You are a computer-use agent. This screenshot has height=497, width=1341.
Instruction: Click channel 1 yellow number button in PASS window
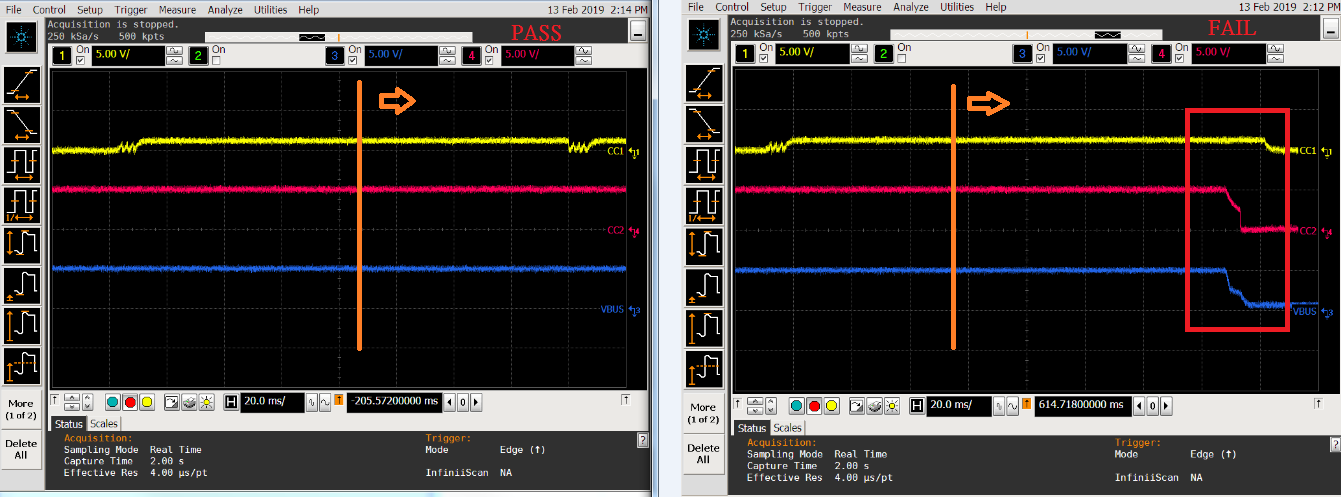pos(61,55)
